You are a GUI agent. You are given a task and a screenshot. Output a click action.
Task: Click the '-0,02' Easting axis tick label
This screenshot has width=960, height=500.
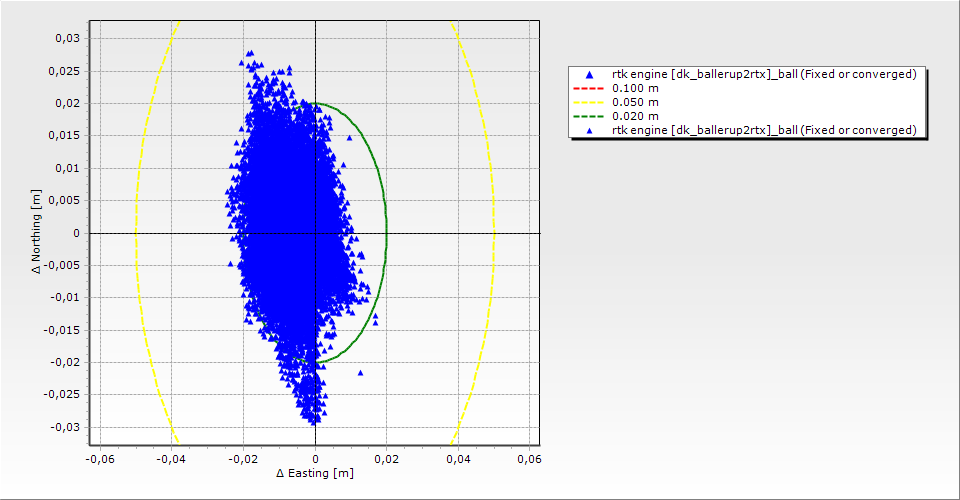tap(244, 459)
